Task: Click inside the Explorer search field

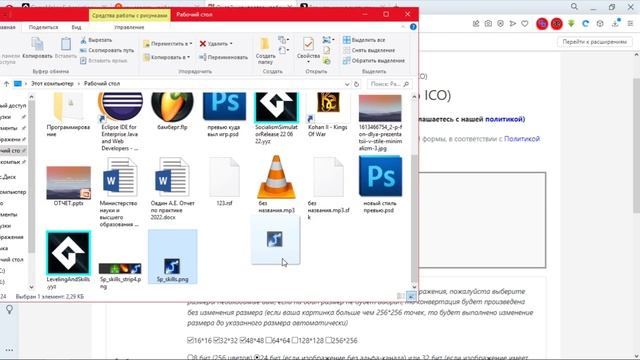Action: [x=389, y=84]
